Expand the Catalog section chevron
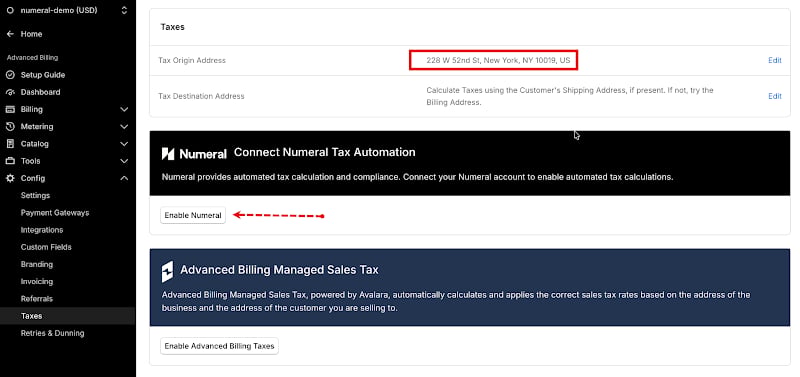Image resolution: width=800 pixels, height=377 pixels. click(x=123, y=144)
